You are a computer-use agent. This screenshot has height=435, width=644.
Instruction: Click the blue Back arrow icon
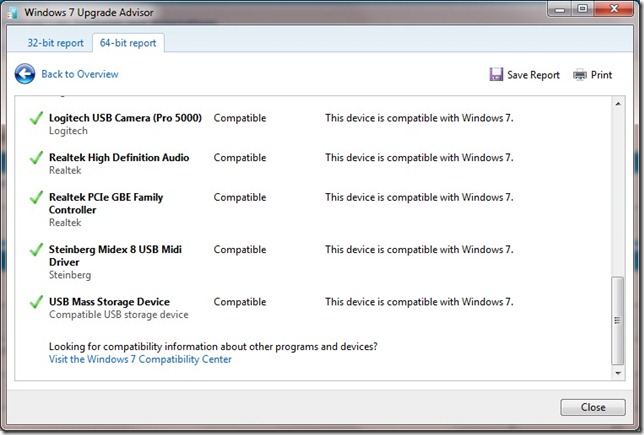pyautogui.click(x=25, y=74)
